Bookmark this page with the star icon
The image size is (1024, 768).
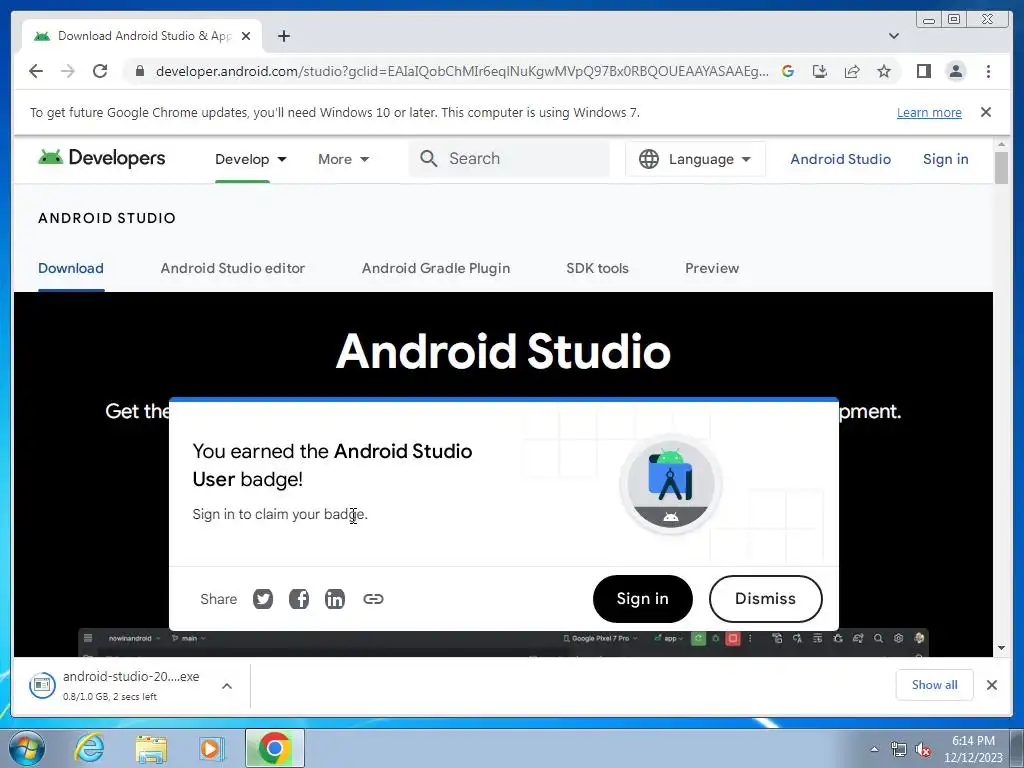pos(884,71)
